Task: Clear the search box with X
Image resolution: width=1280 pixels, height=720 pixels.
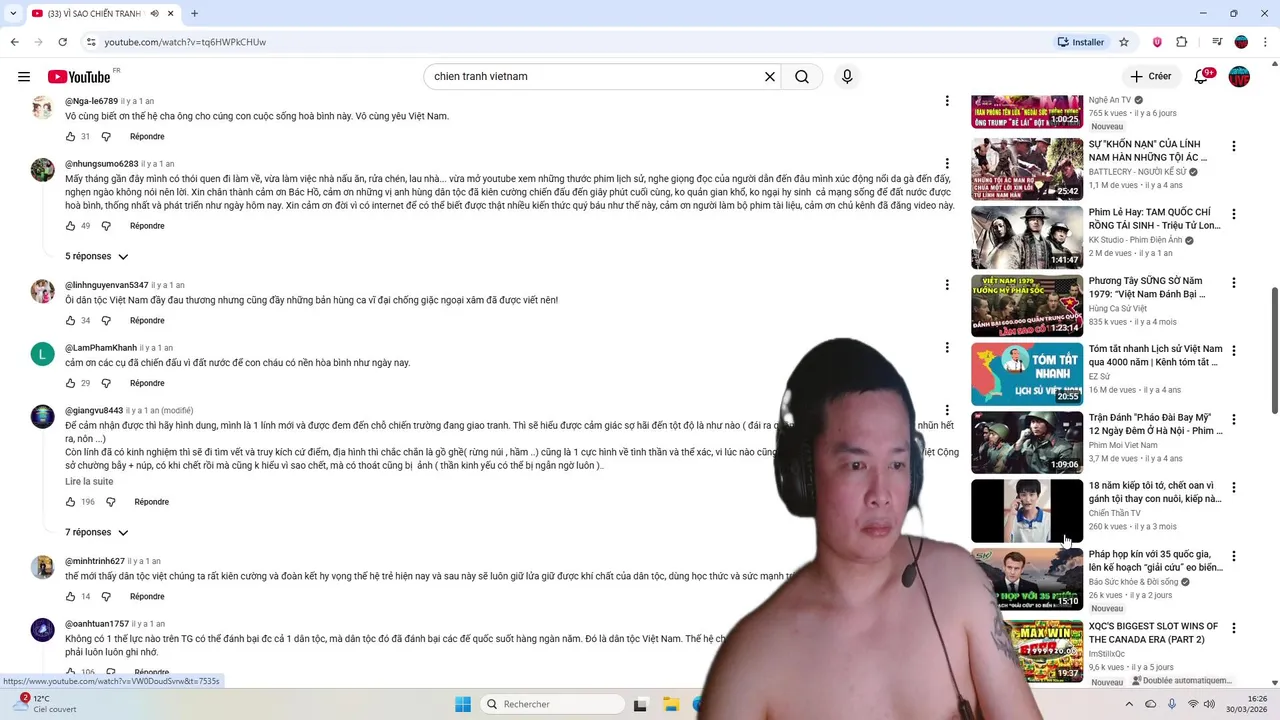Action: (x=770, y=77)
